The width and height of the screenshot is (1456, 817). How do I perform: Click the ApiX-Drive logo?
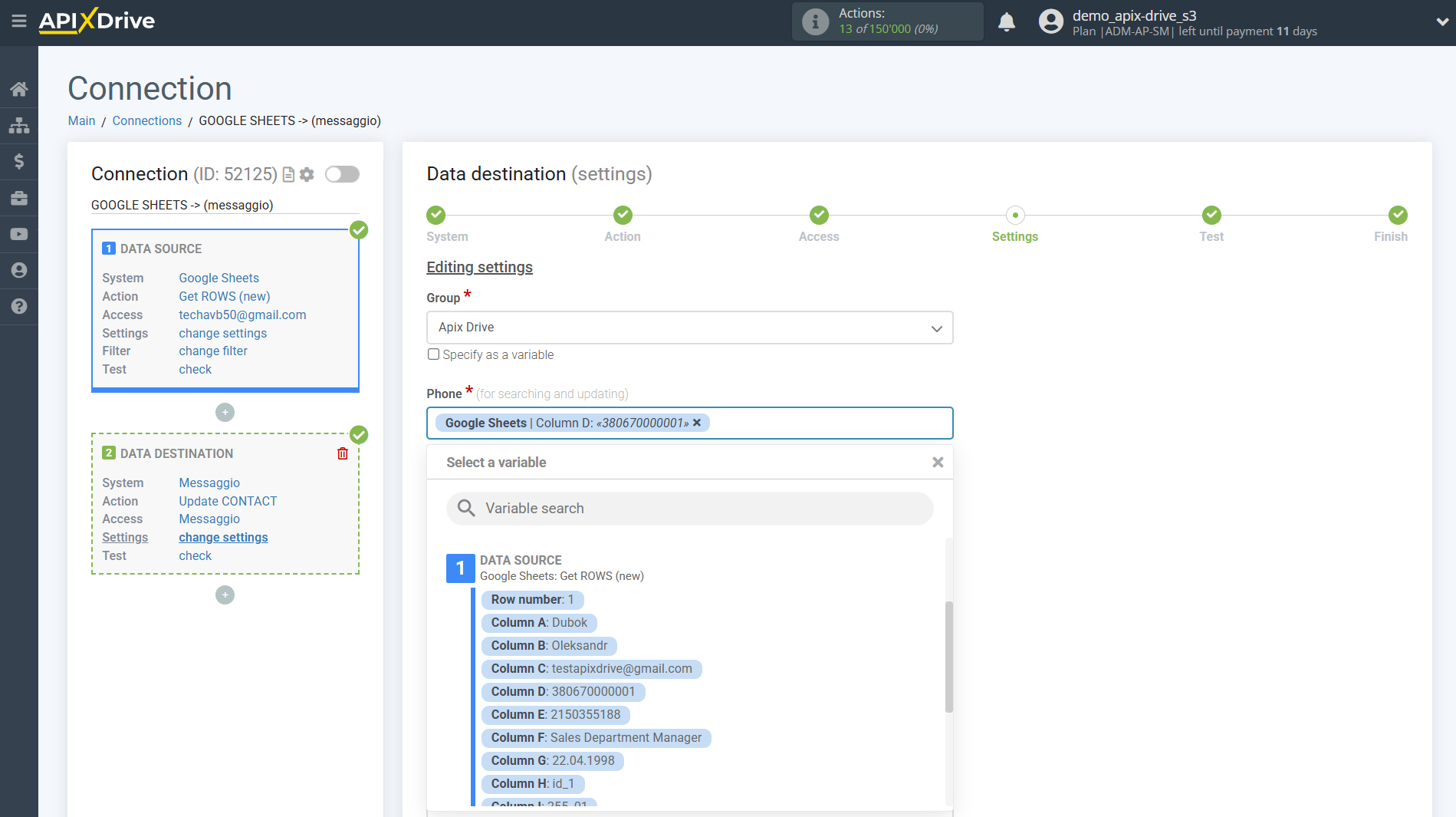pyautogui.click(x=97, y=21)
